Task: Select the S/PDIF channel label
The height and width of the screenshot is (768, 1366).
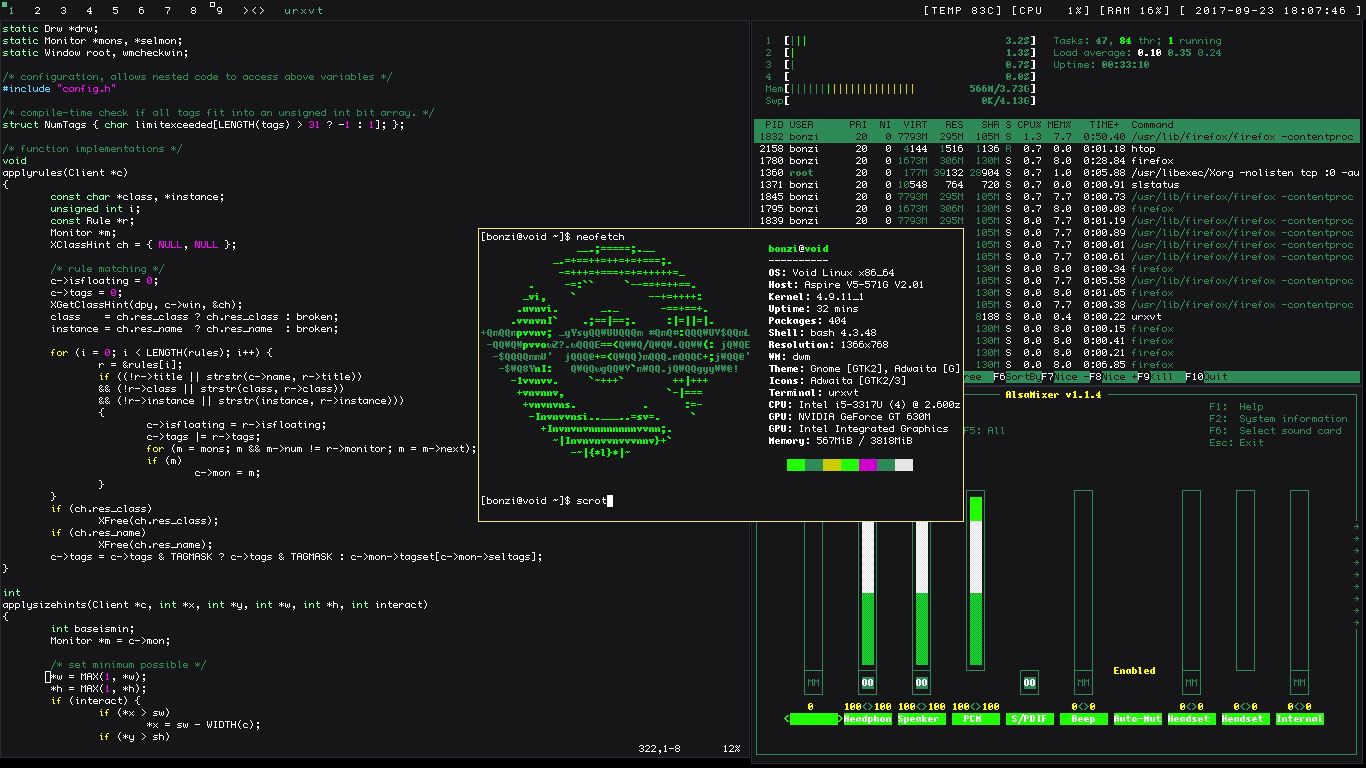Action: tap(1029, 719)
